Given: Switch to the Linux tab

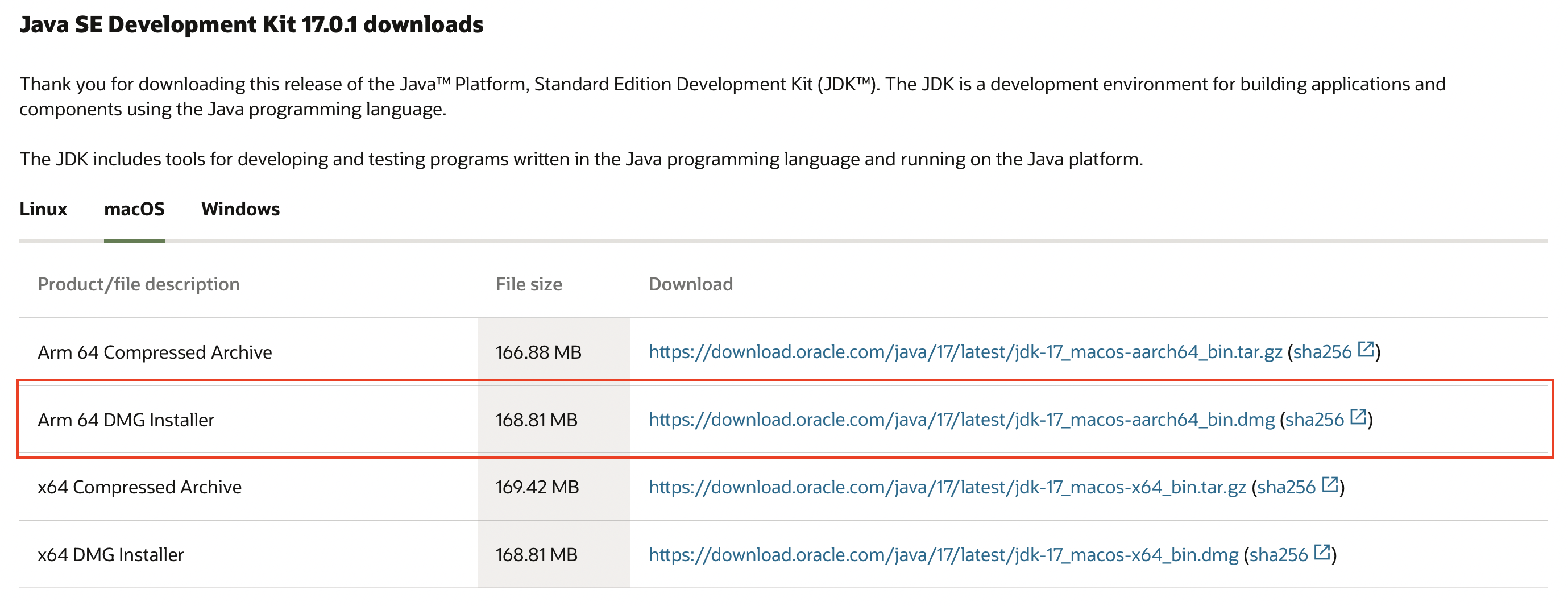Looking at the screenshot, I should [x=43, y=209].
